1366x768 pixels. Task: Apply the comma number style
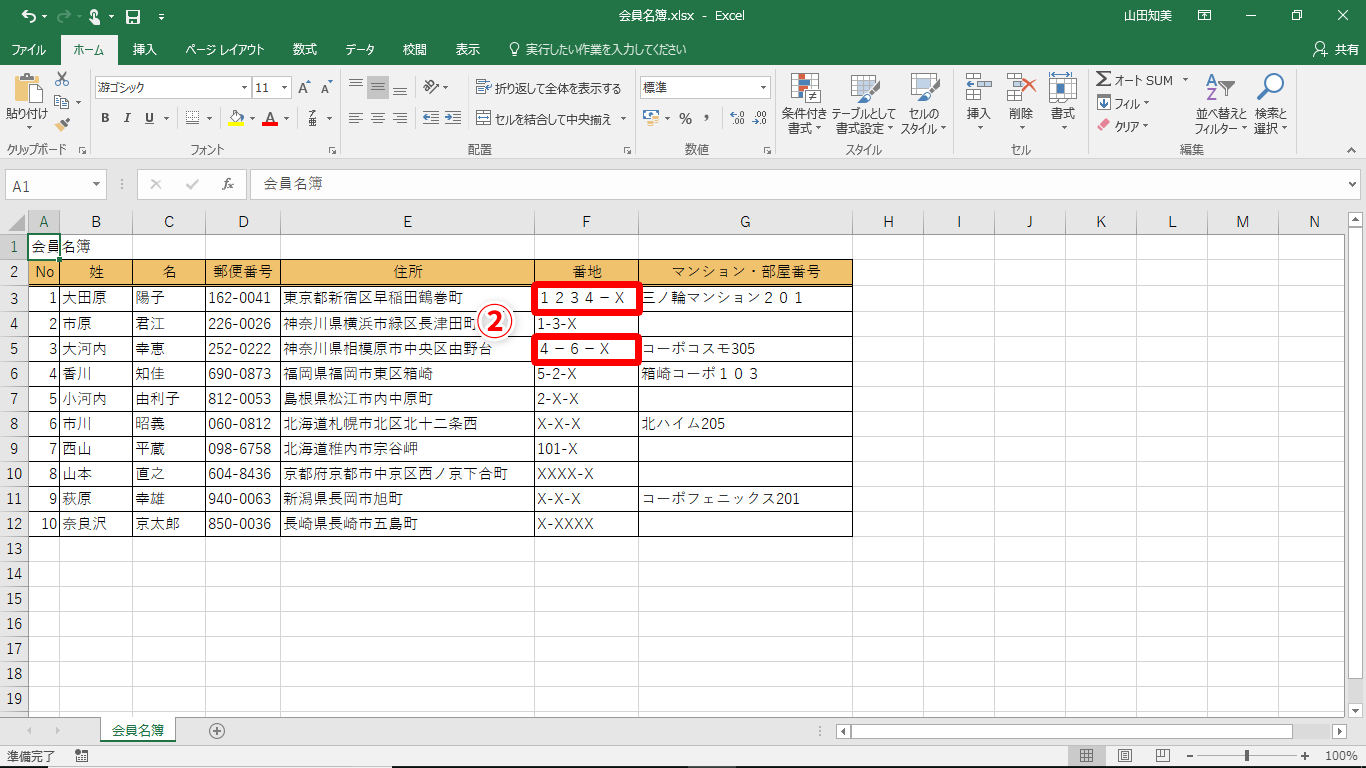click(x=707, y=118)
